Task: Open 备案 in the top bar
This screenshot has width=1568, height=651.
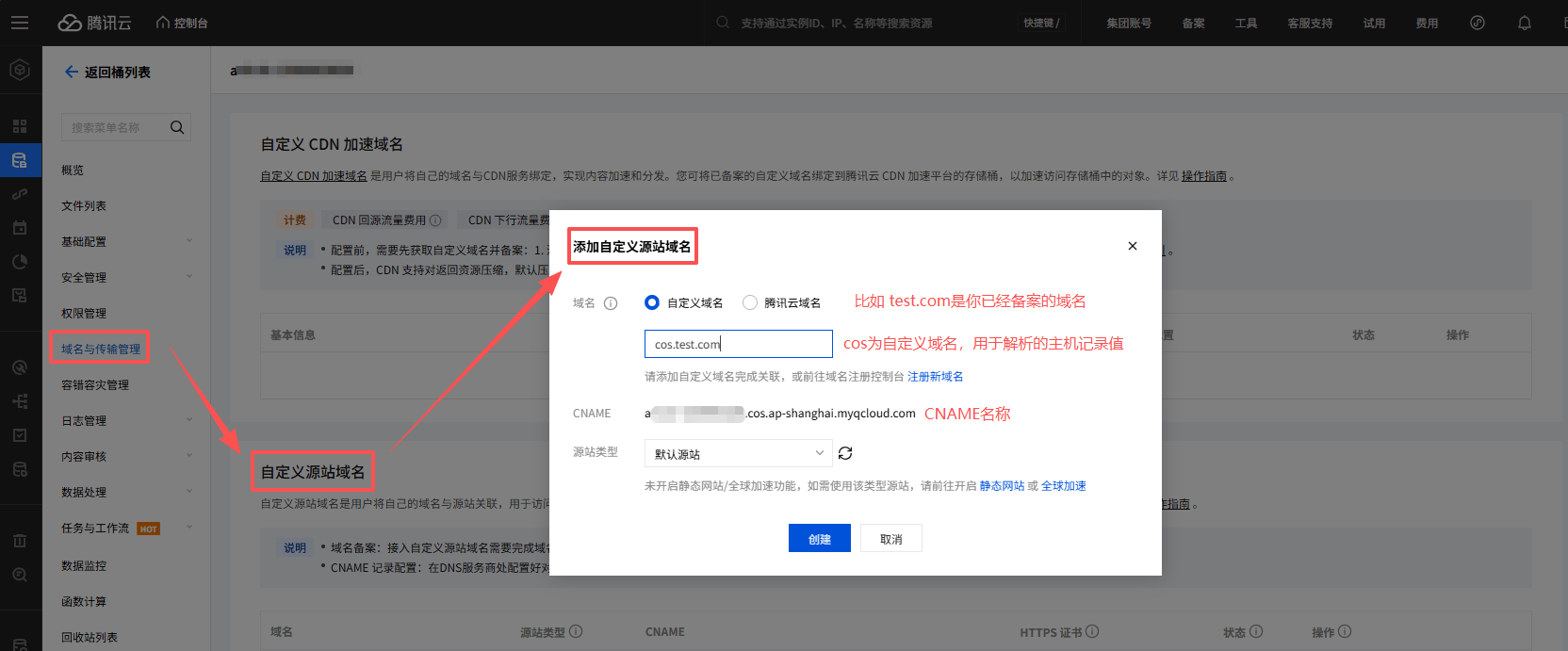Action: (1194, 23)
